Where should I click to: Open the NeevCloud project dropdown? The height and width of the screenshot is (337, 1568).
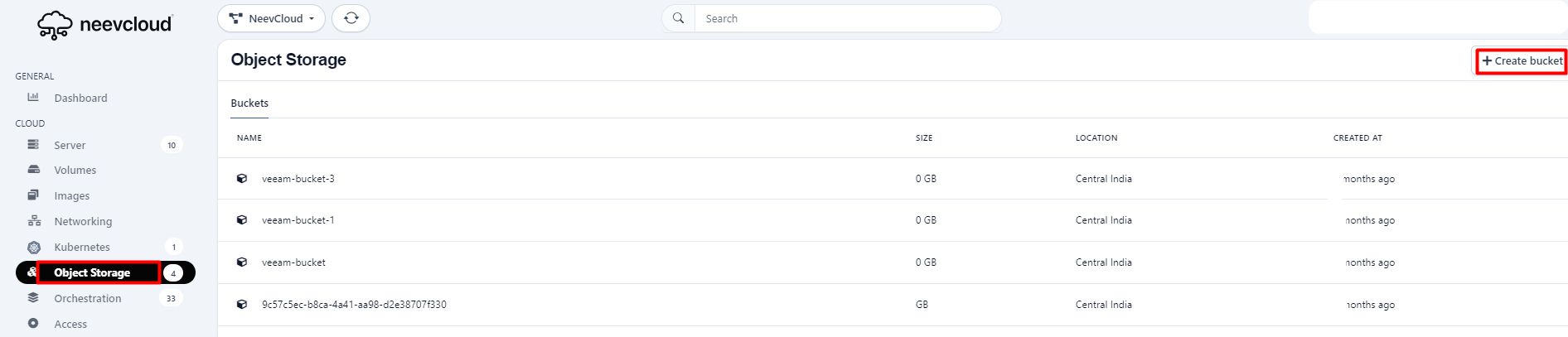[x=271, y=18]
